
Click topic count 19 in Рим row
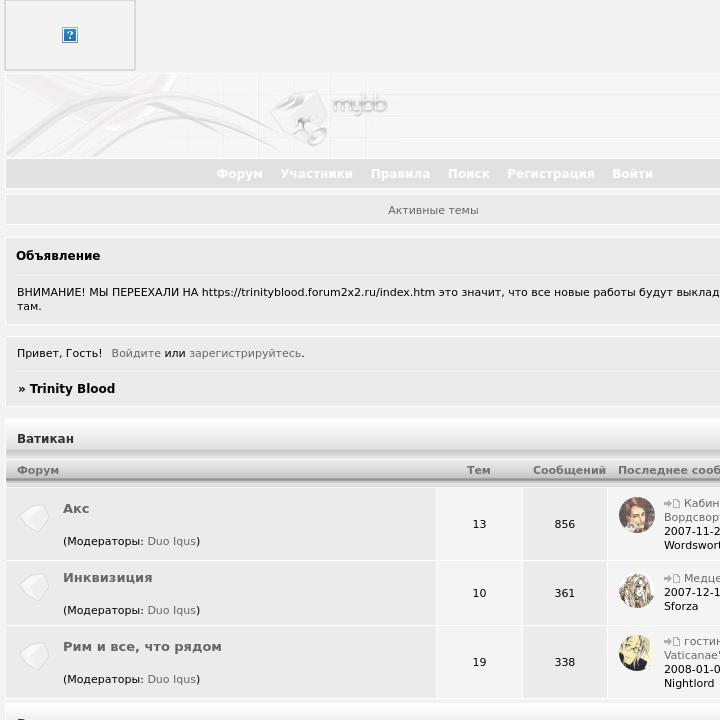(x=479, y=662)
